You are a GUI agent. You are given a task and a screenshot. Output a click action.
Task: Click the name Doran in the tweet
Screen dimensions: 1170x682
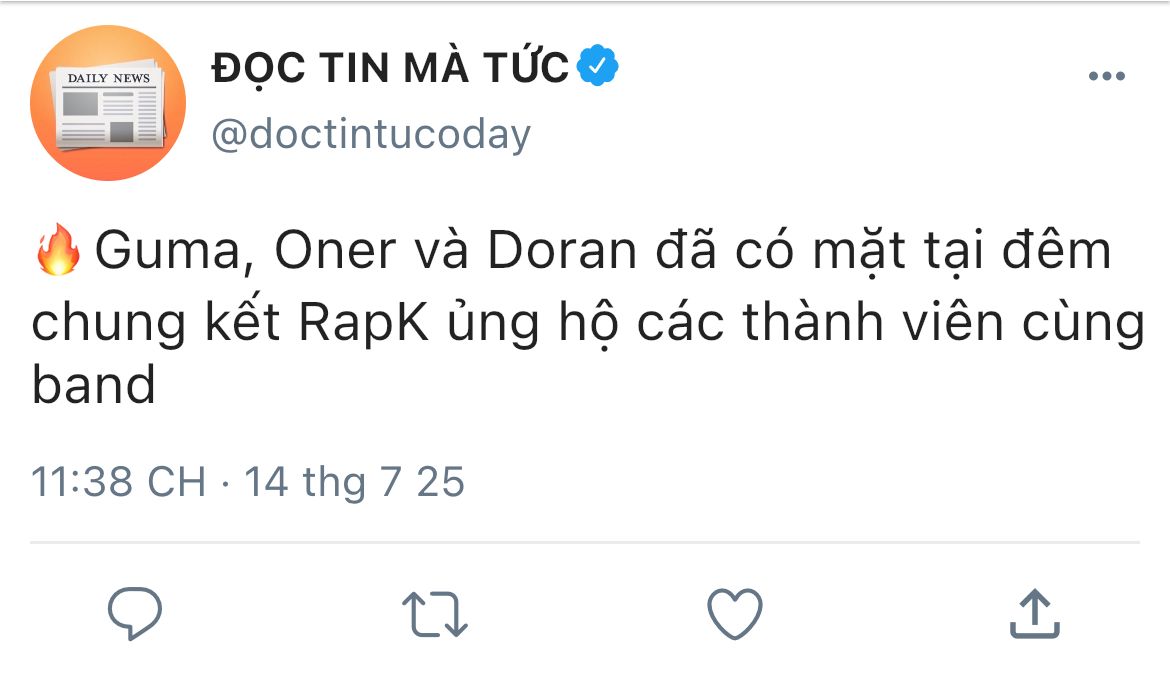point(561,252)
